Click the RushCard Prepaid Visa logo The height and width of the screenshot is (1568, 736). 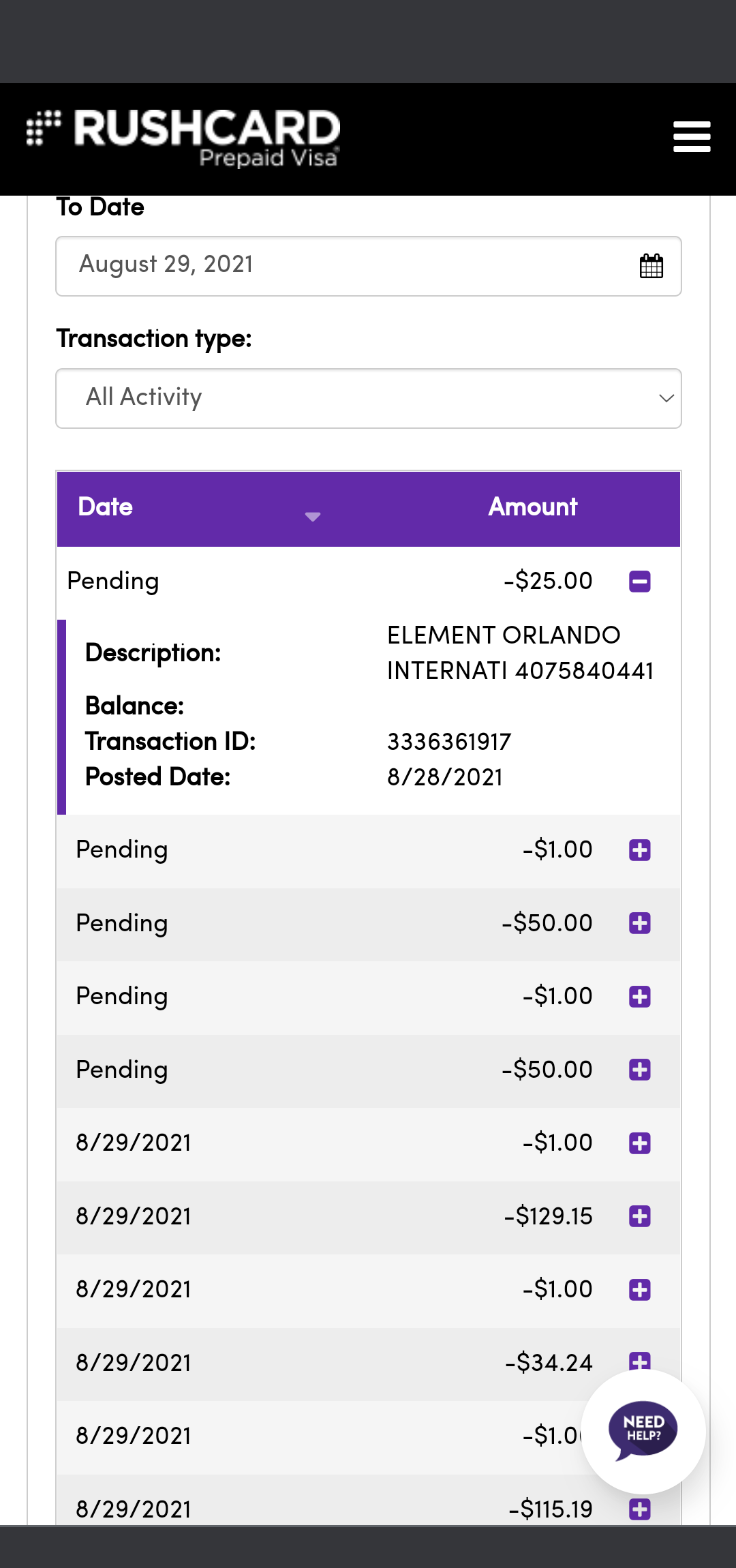(x=184, y=137)
